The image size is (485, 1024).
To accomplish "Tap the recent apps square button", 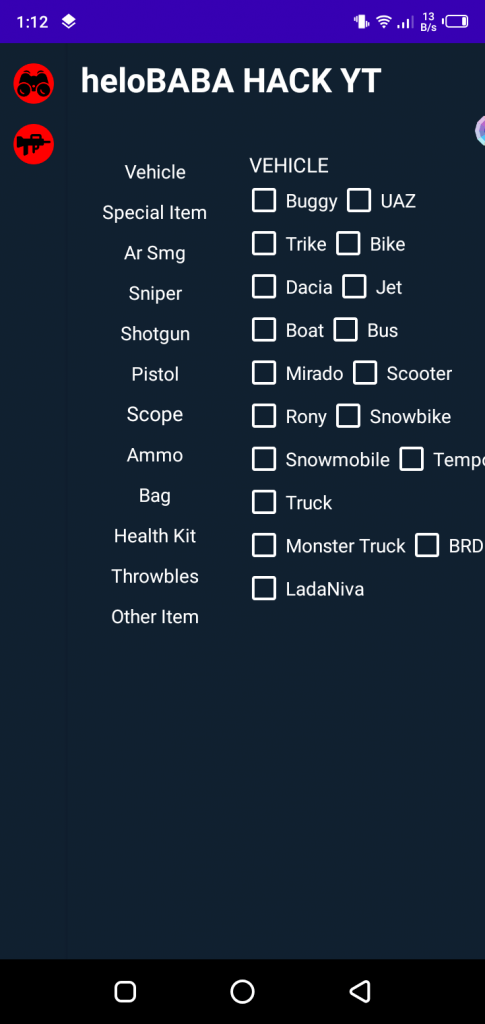I will point(125,991).
